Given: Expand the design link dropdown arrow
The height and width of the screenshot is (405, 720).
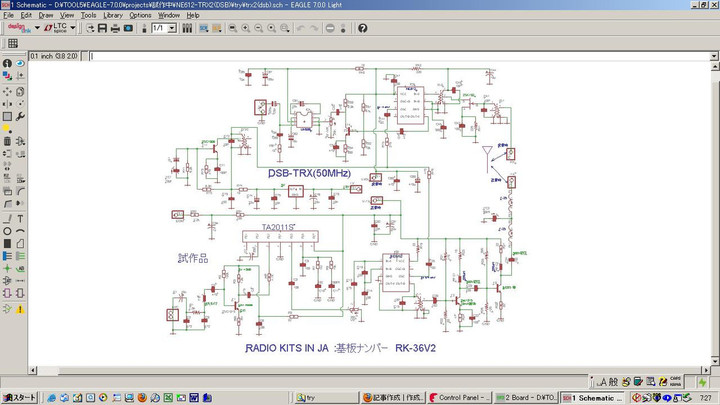Looking at the screenshot, I should coord(37,28).
